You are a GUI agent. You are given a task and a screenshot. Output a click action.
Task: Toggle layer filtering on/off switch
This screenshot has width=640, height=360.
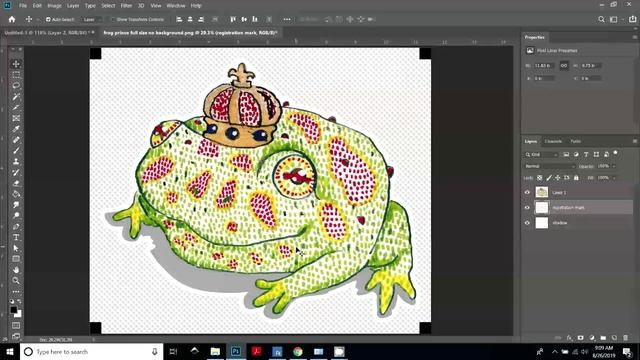[x=616, y=153]
